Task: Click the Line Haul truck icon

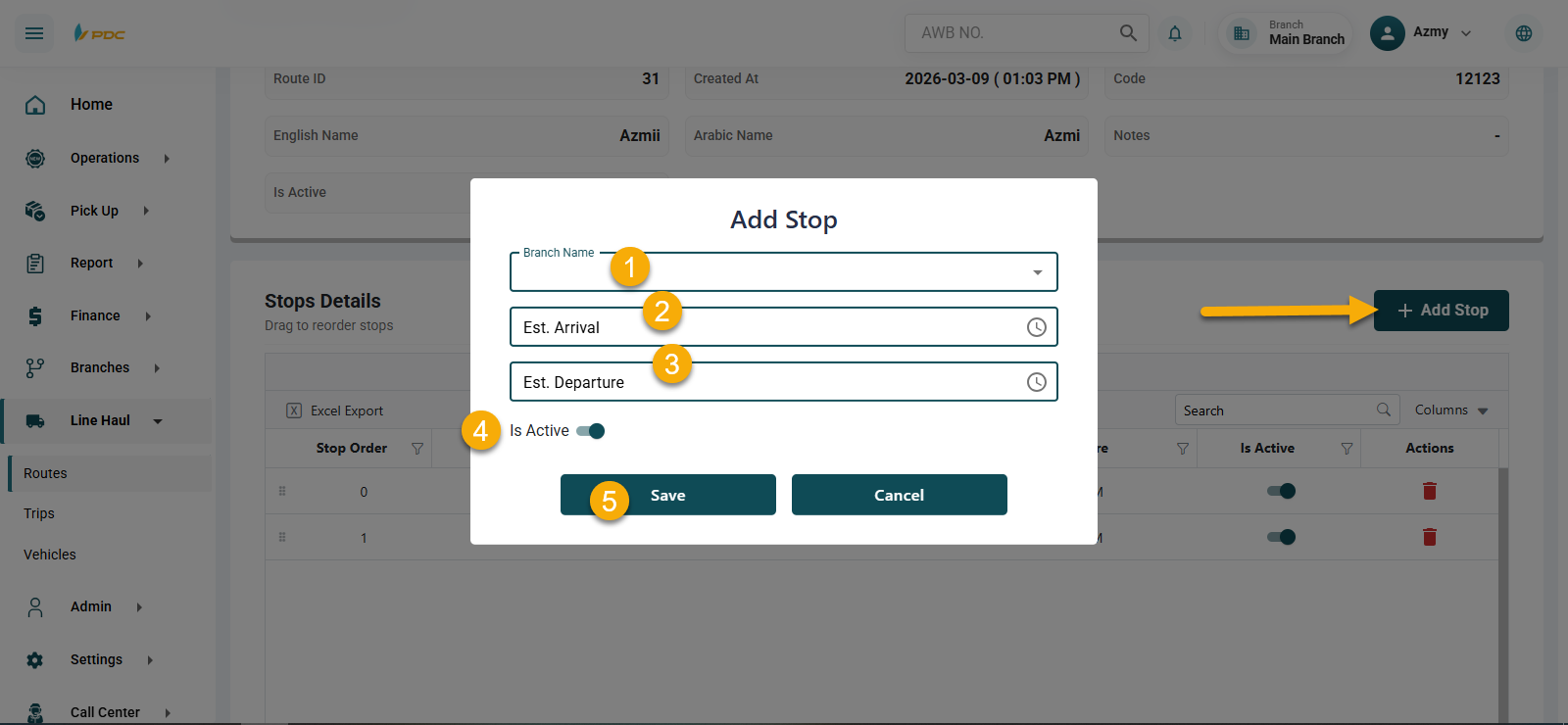Action: coord(35,421)
